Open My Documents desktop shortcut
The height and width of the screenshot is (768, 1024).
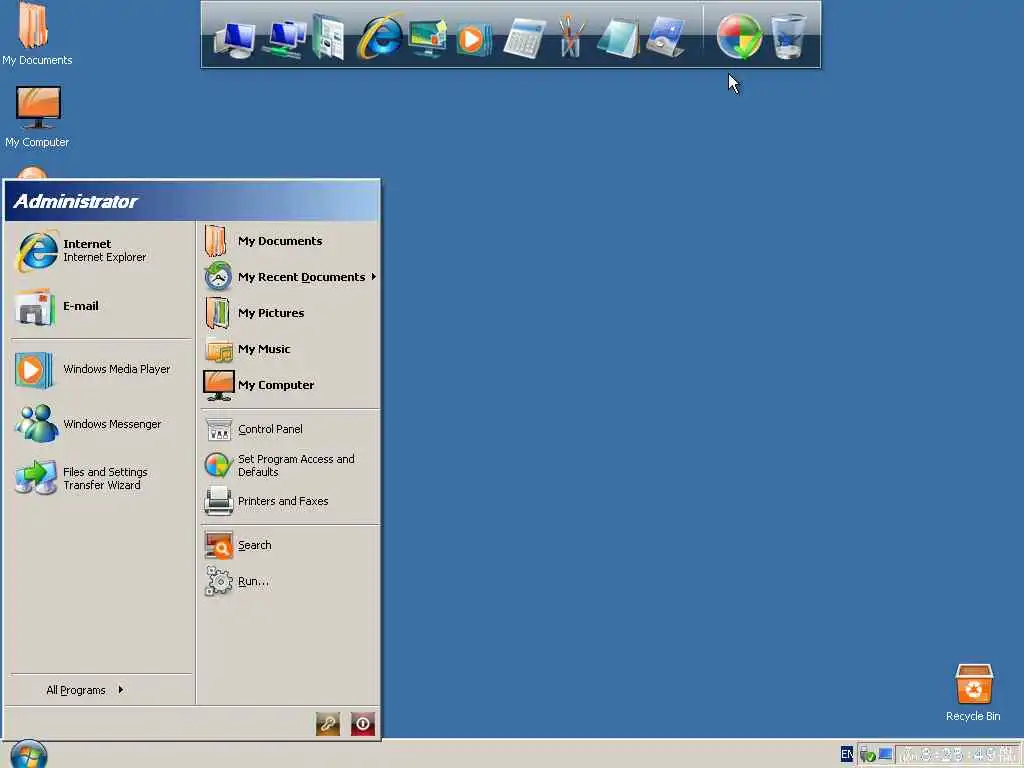[37, 34]
